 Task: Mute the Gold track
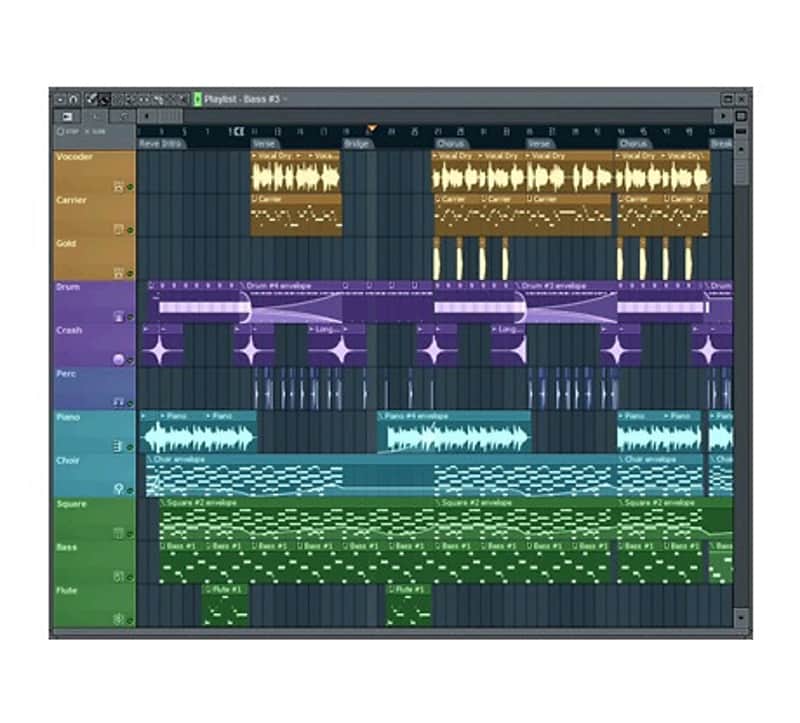[130, 274]
